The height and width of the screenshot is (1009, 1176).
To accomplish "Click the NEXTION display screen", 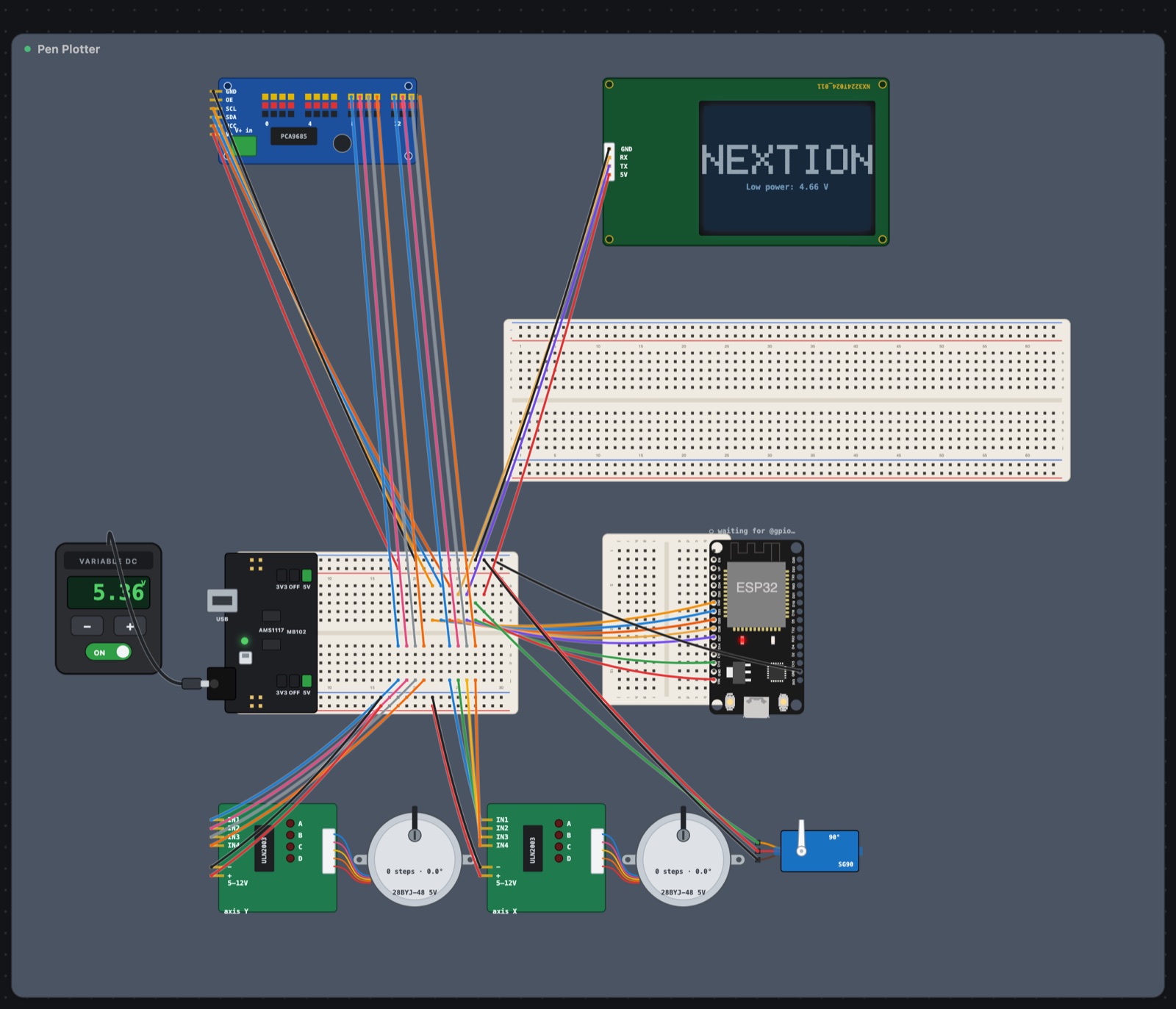I will click(x=786, y=168).
